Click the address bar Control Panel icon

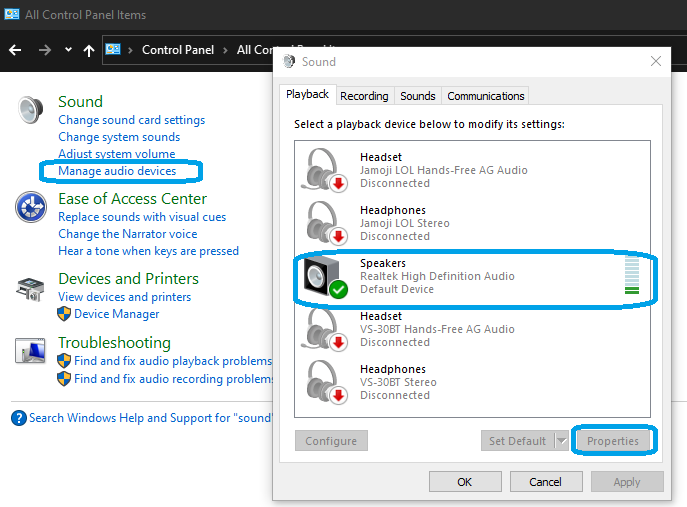113,49
